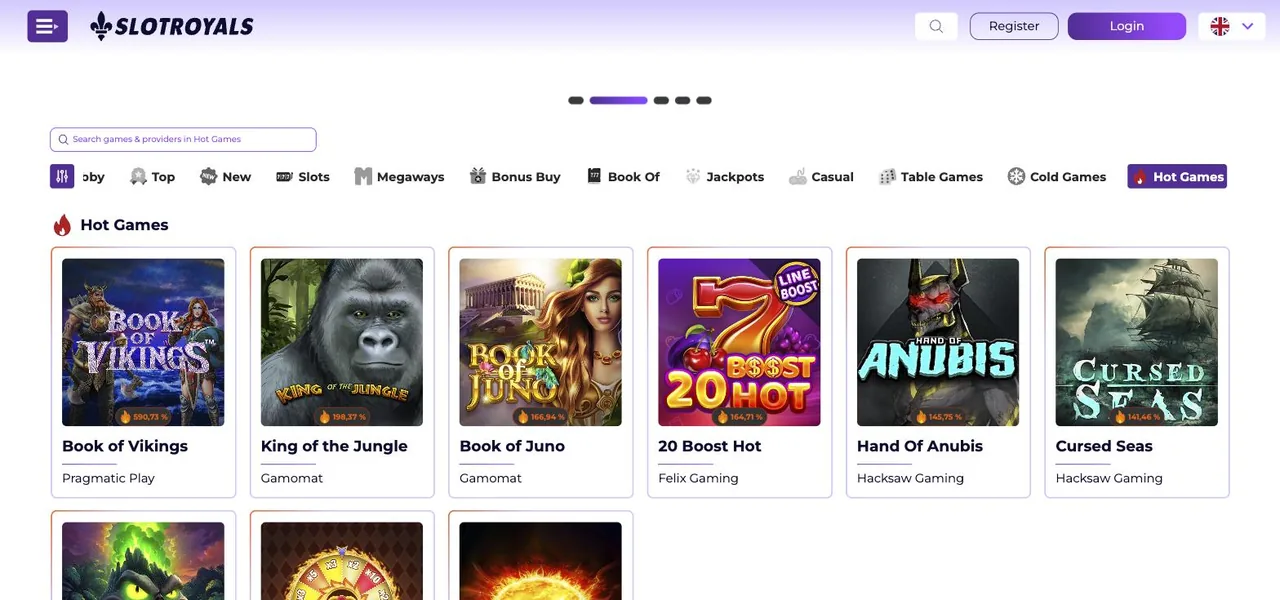Open the hamburger side menu
This screenshot has height=600, width=1280.
click(47, 26)
